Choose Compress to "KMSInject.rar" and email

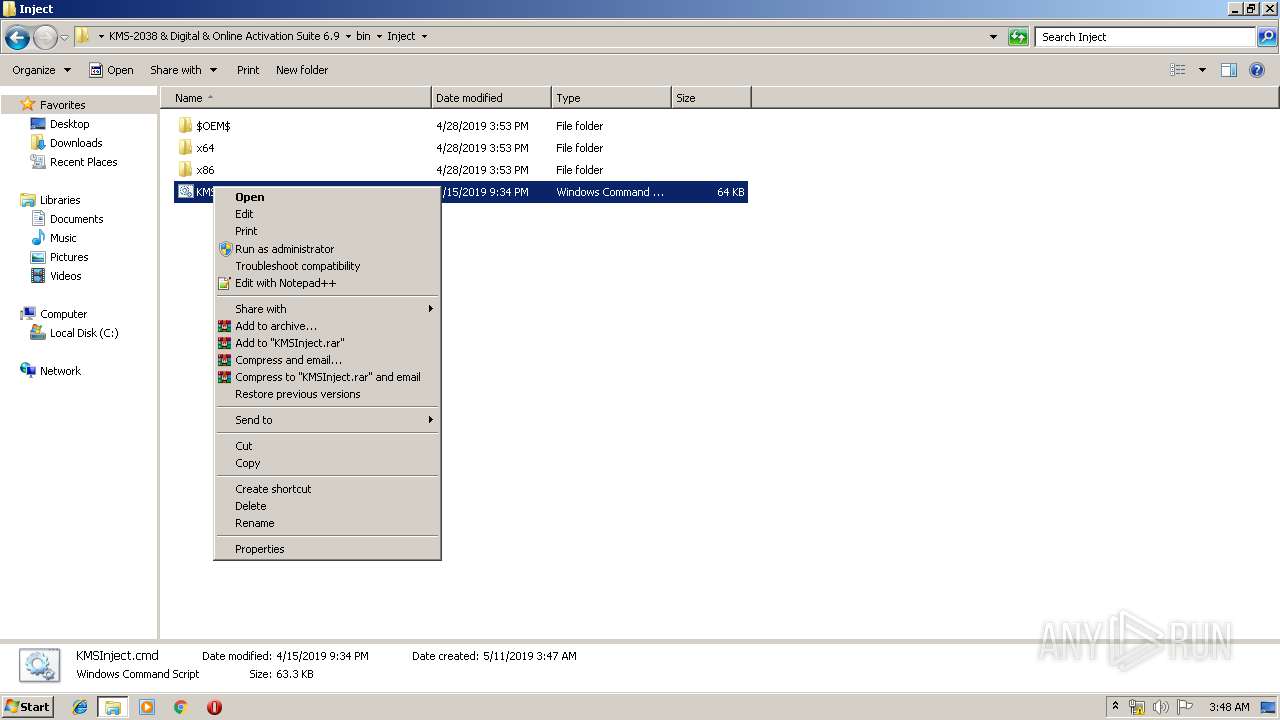pos(328,377)
